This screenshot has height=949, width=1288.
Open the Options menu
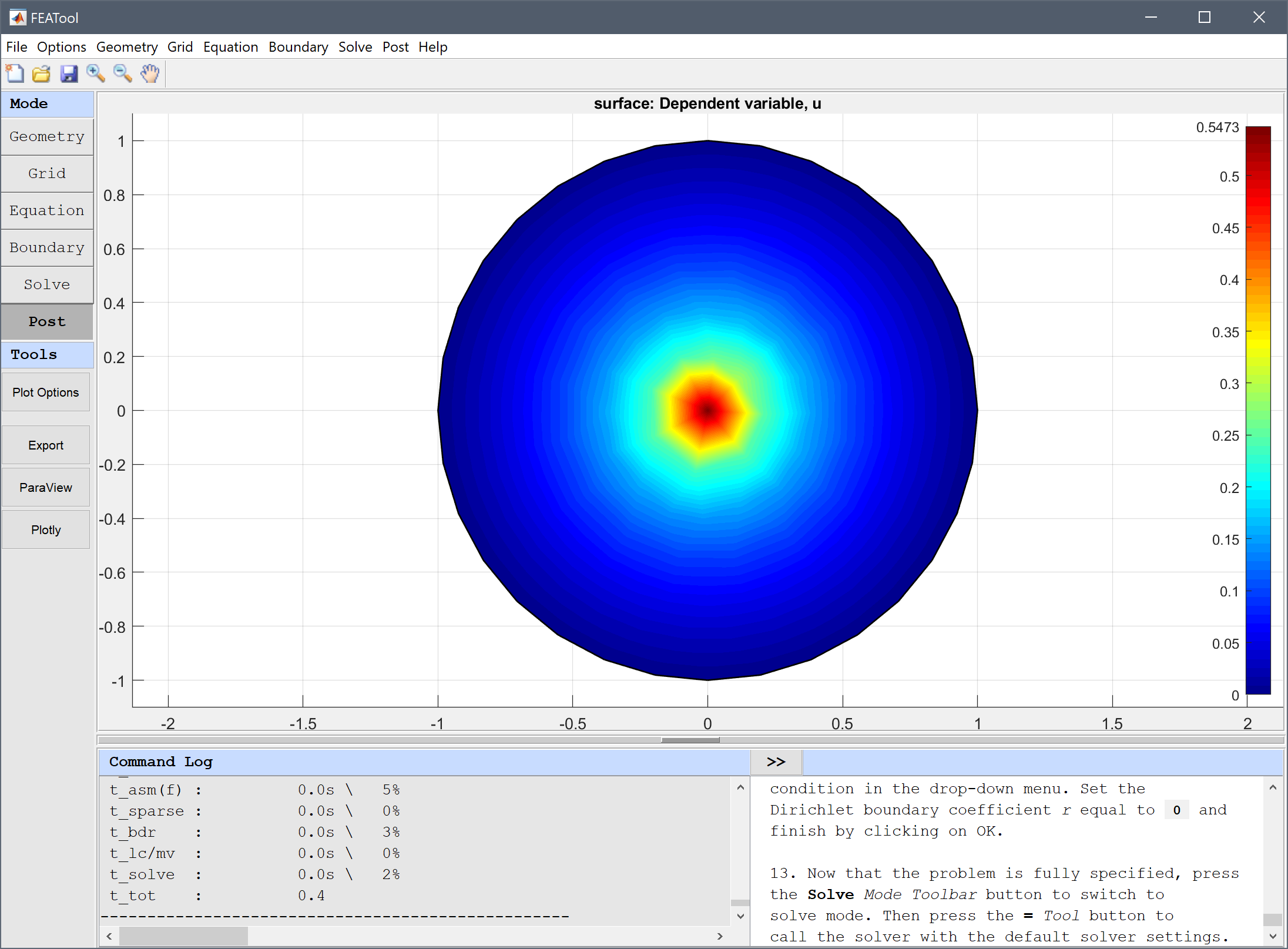pos(61,47)
